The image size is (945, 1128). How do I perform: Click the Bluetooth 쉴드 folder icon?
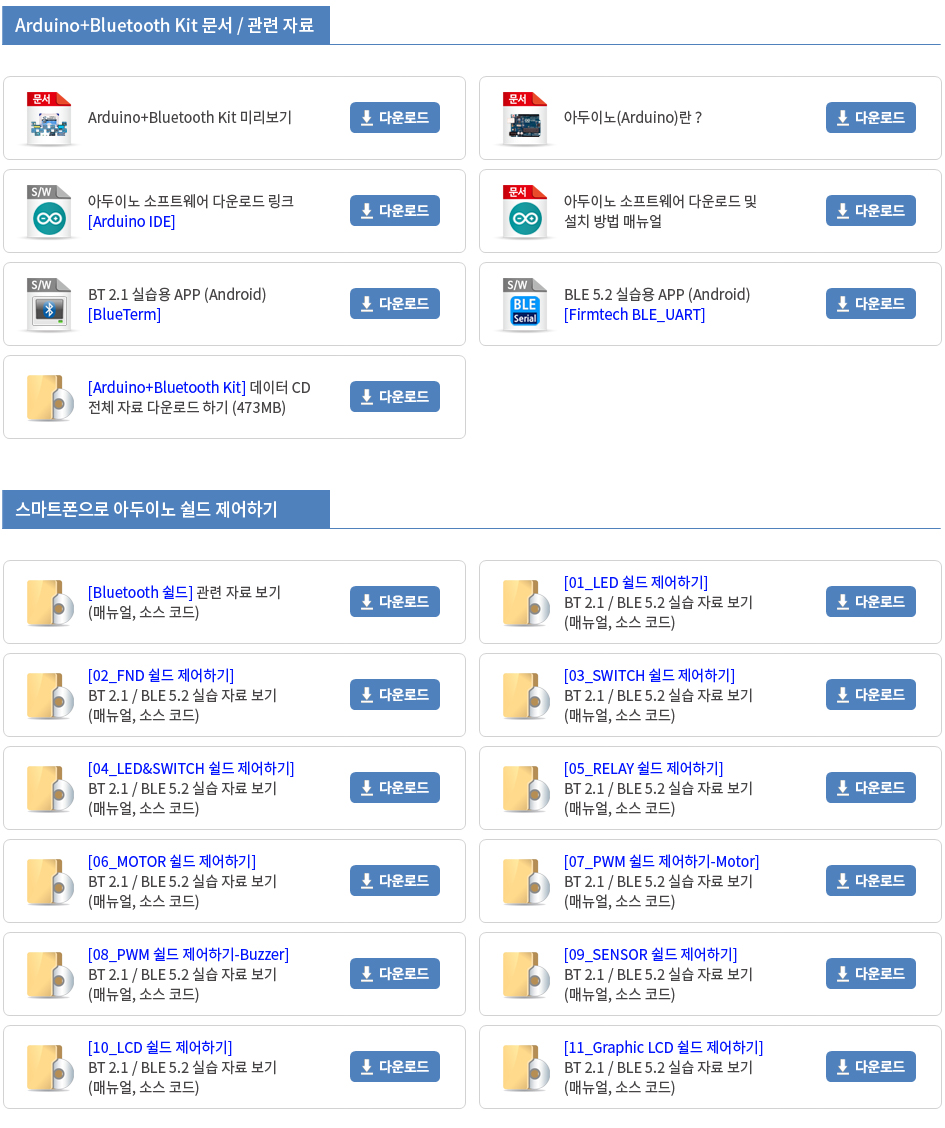[50, 602]
